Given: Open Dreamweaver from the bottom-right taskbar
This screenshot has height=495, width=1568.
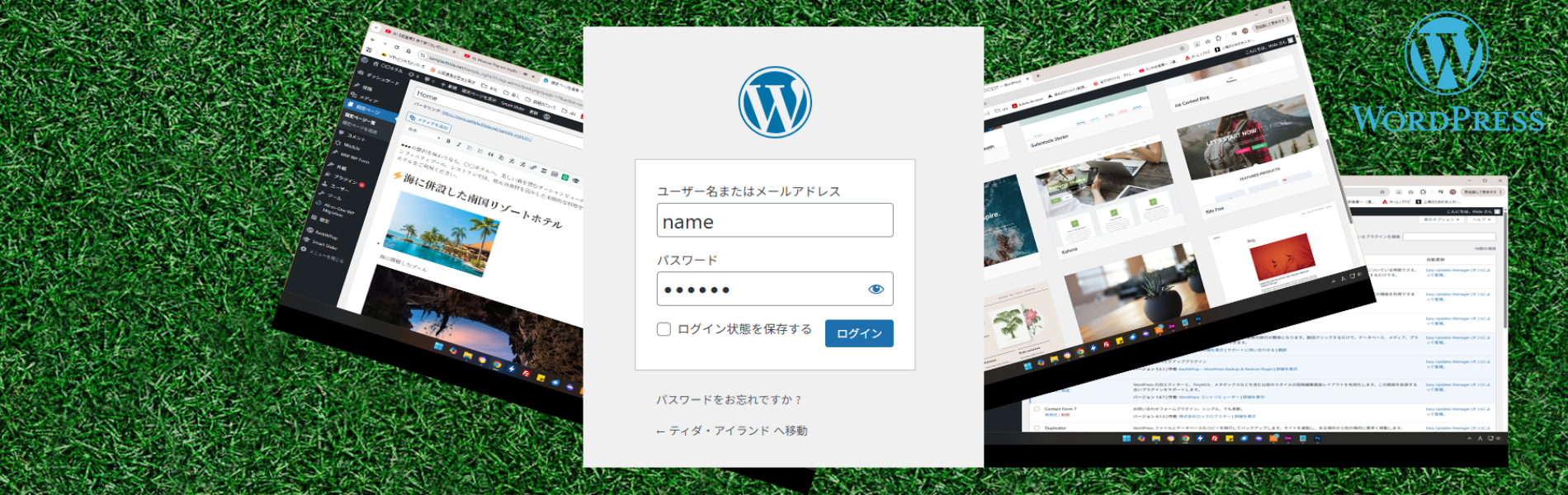Looking at the screenshot, I should 1287,438.
